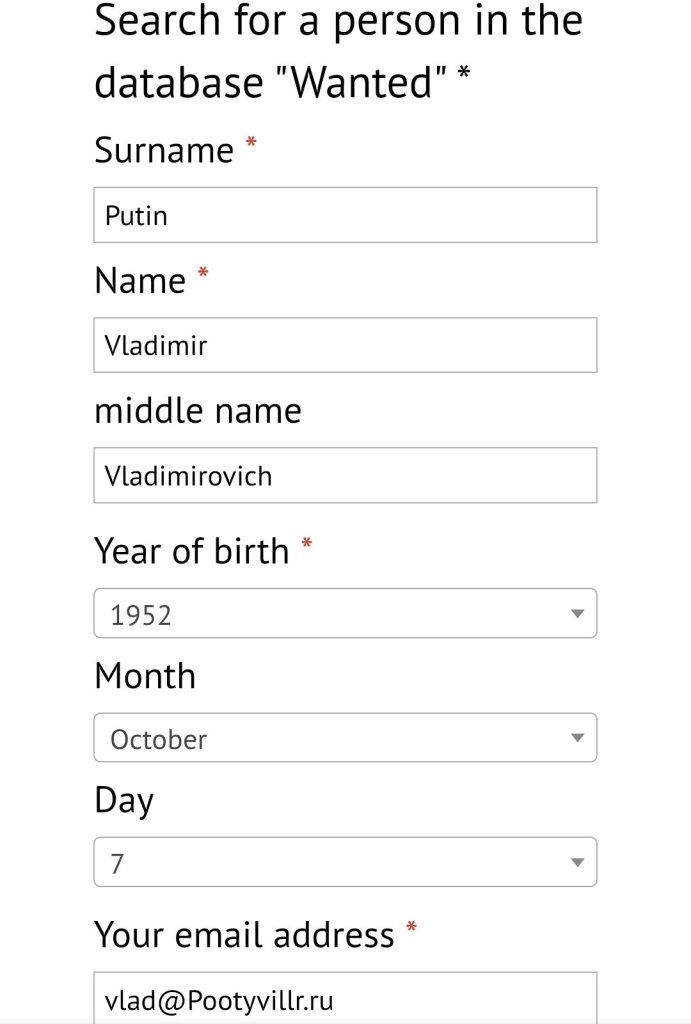Click the "Day" label text
Screen dimensions: 691x1024
pos(124,801)
